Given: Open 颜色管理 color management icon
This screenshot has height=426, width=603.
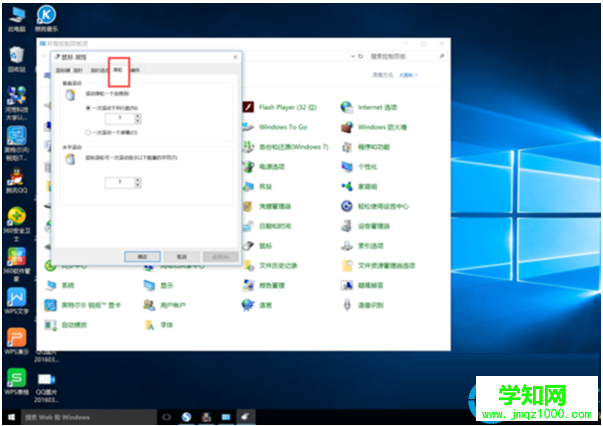Looking at the screenshot, I should pyautogui.click(x=248, y=285).
